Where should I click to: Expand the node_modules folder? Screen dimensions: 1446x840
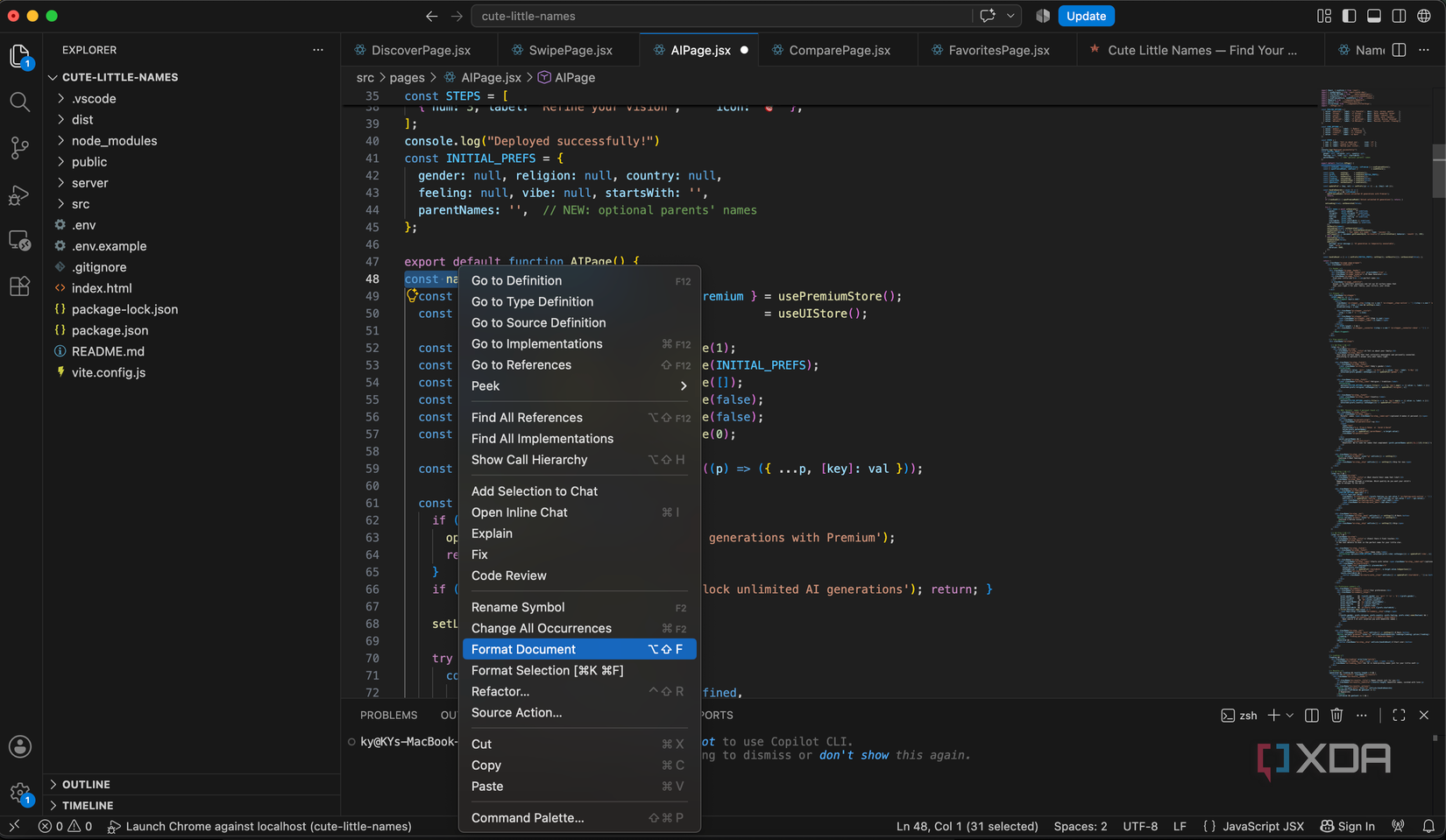click(x=114, y=140)
